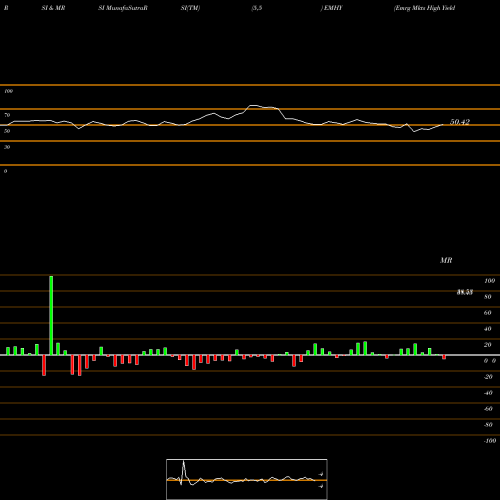Click the MR axis label -20

pos(488,377)
